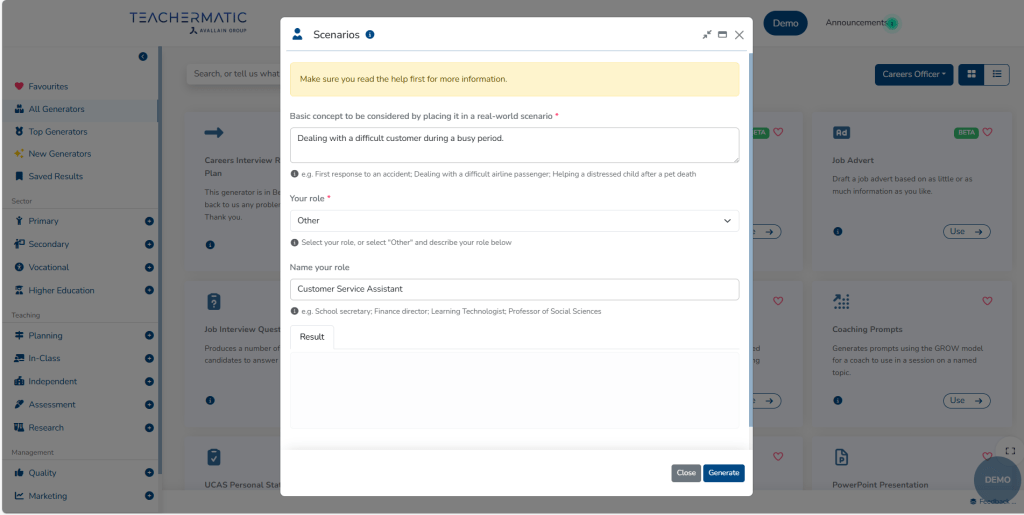Click info icon on Job Interview Questions card
This screenshot has width=1024, height=515.
coord(210,401)
